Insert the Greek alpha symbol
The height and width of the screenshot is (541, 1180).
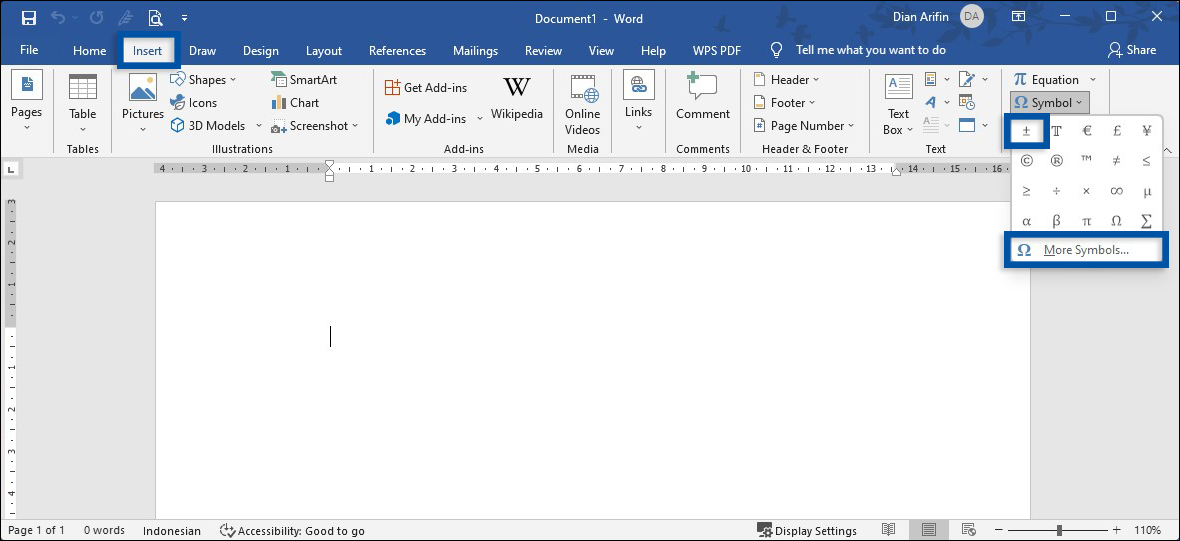pyautogui.click(x=1026, y=221)
